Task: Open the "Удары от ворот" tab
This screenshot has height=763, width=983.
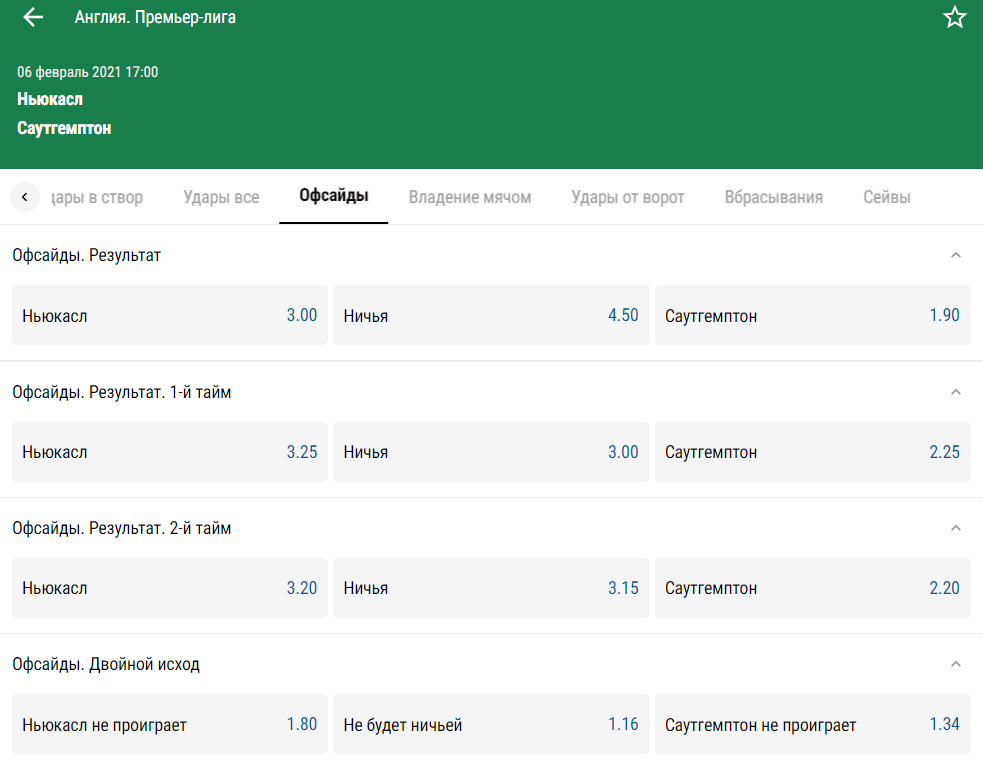Action: click(628, 197)
